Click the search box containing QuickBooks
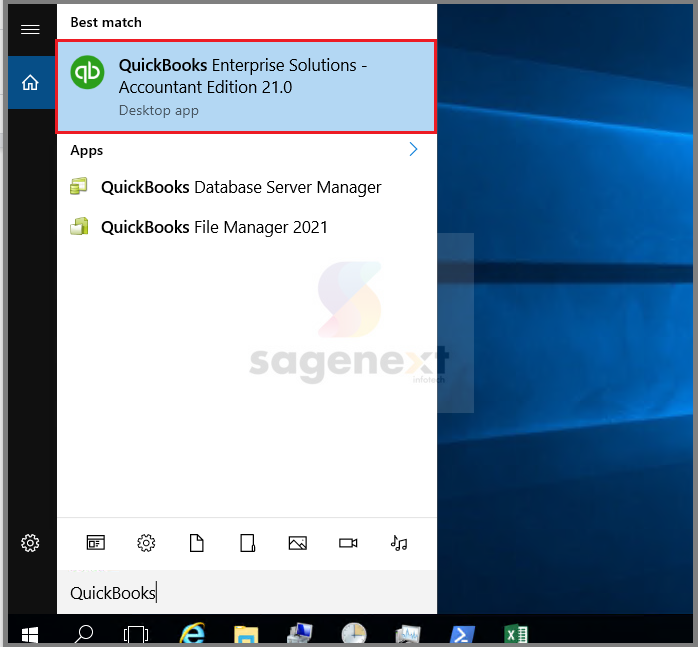The image size is (698, 647). [x=247, y=593]
